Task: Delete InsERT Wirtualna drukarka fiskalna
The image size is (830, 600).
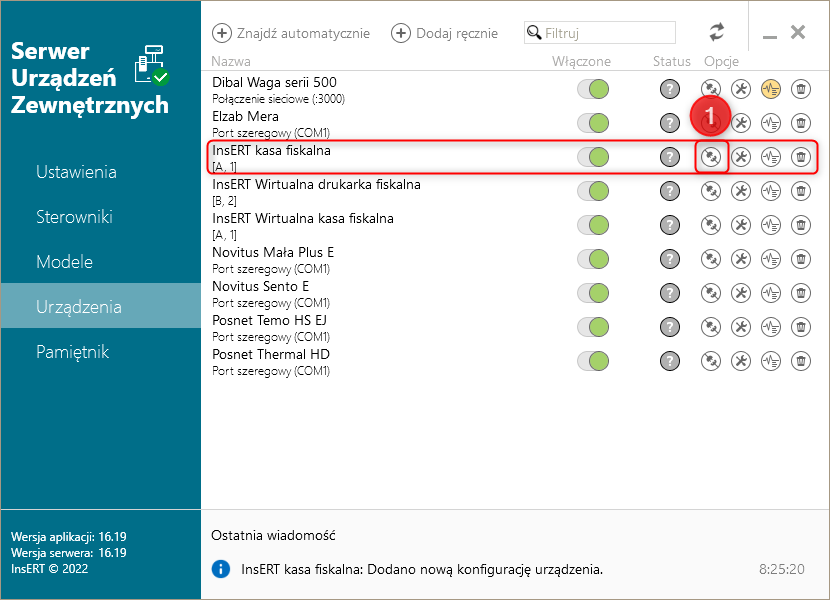Action: pos(801,191)
